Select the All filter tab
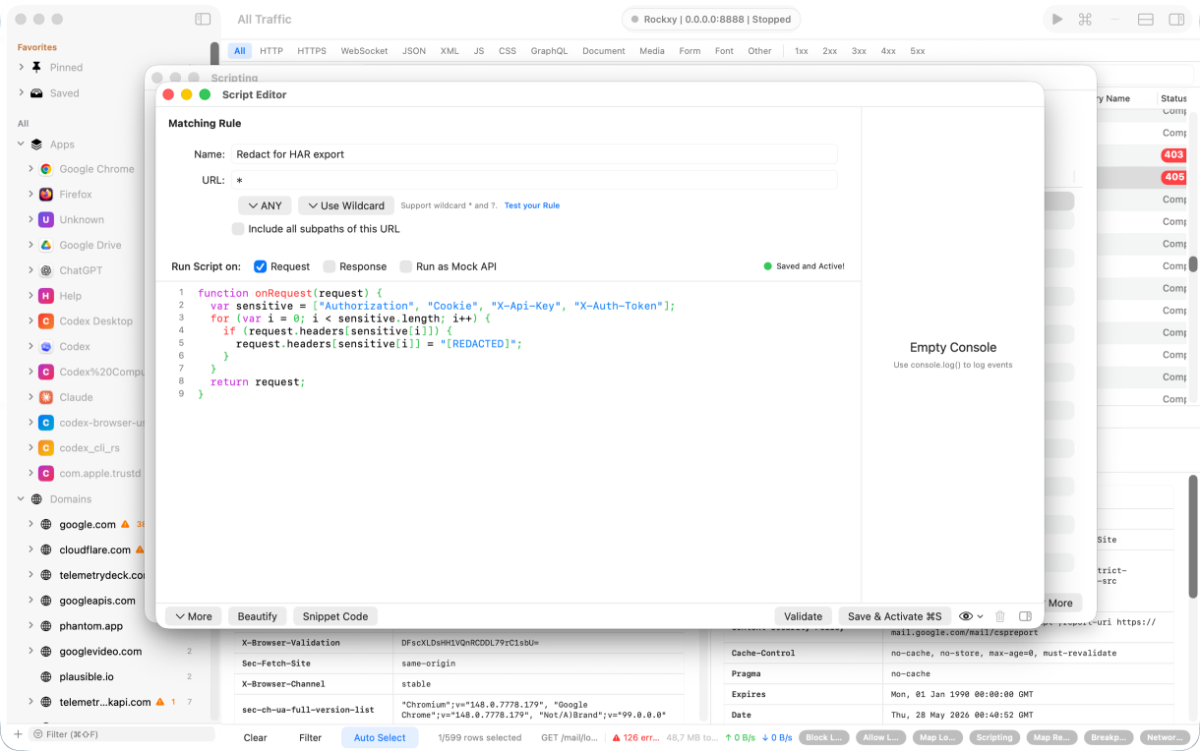 pyautogui.click(x=240, y=51)
